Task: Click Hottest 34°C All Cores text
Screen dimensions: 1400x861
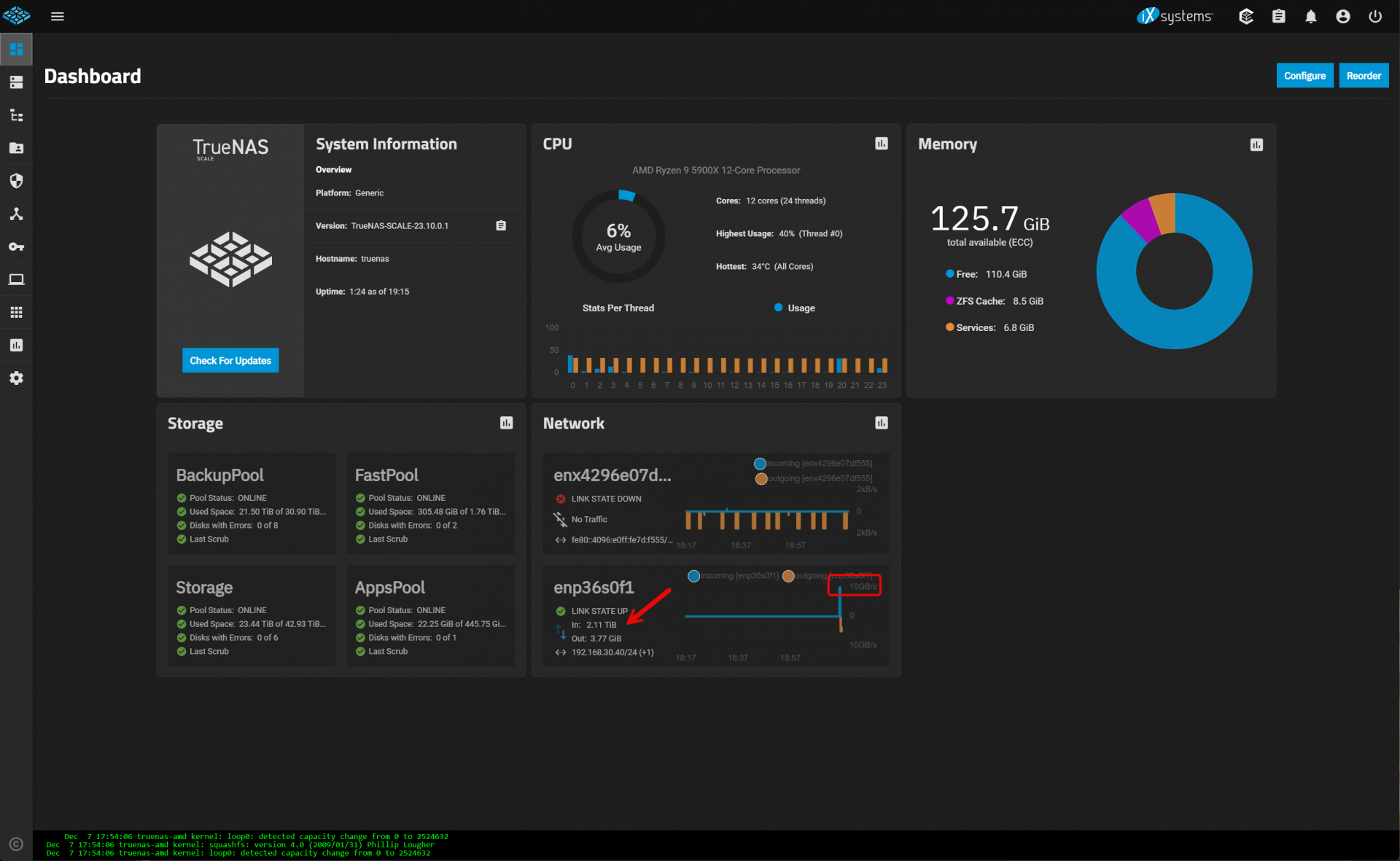Action: (x=764, y=267)
